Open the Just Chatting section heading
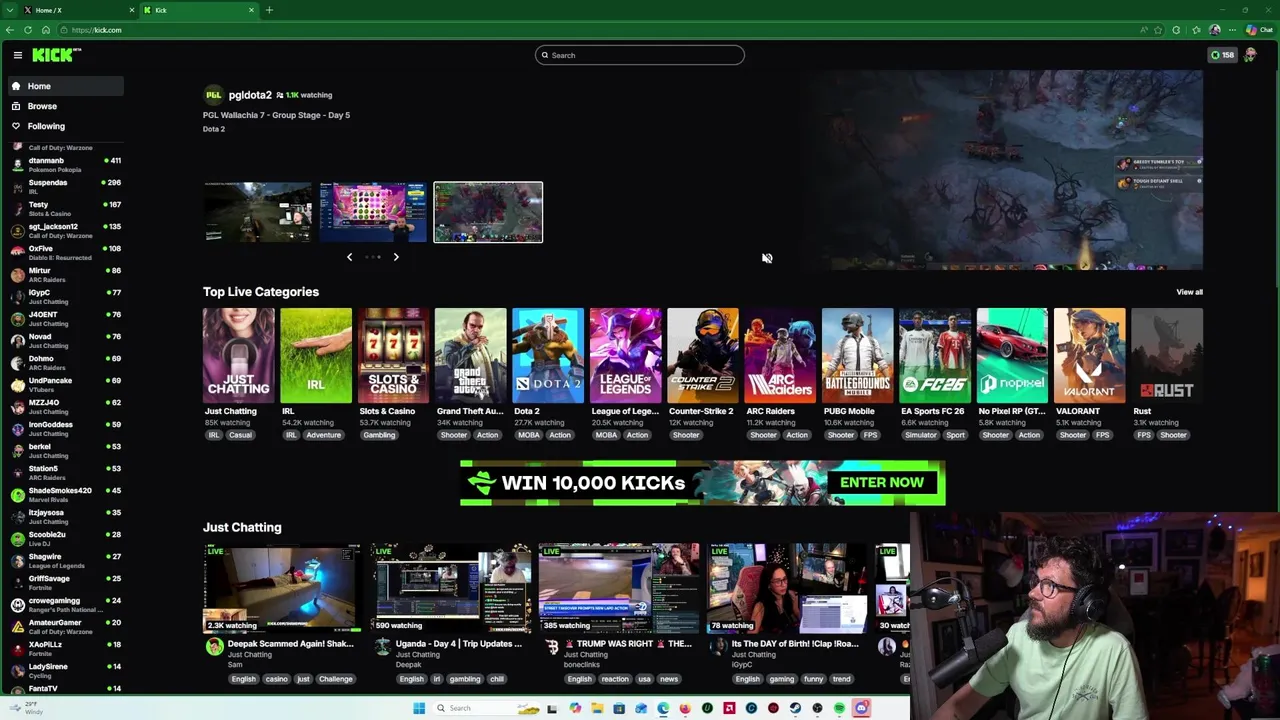 (242, 527)
